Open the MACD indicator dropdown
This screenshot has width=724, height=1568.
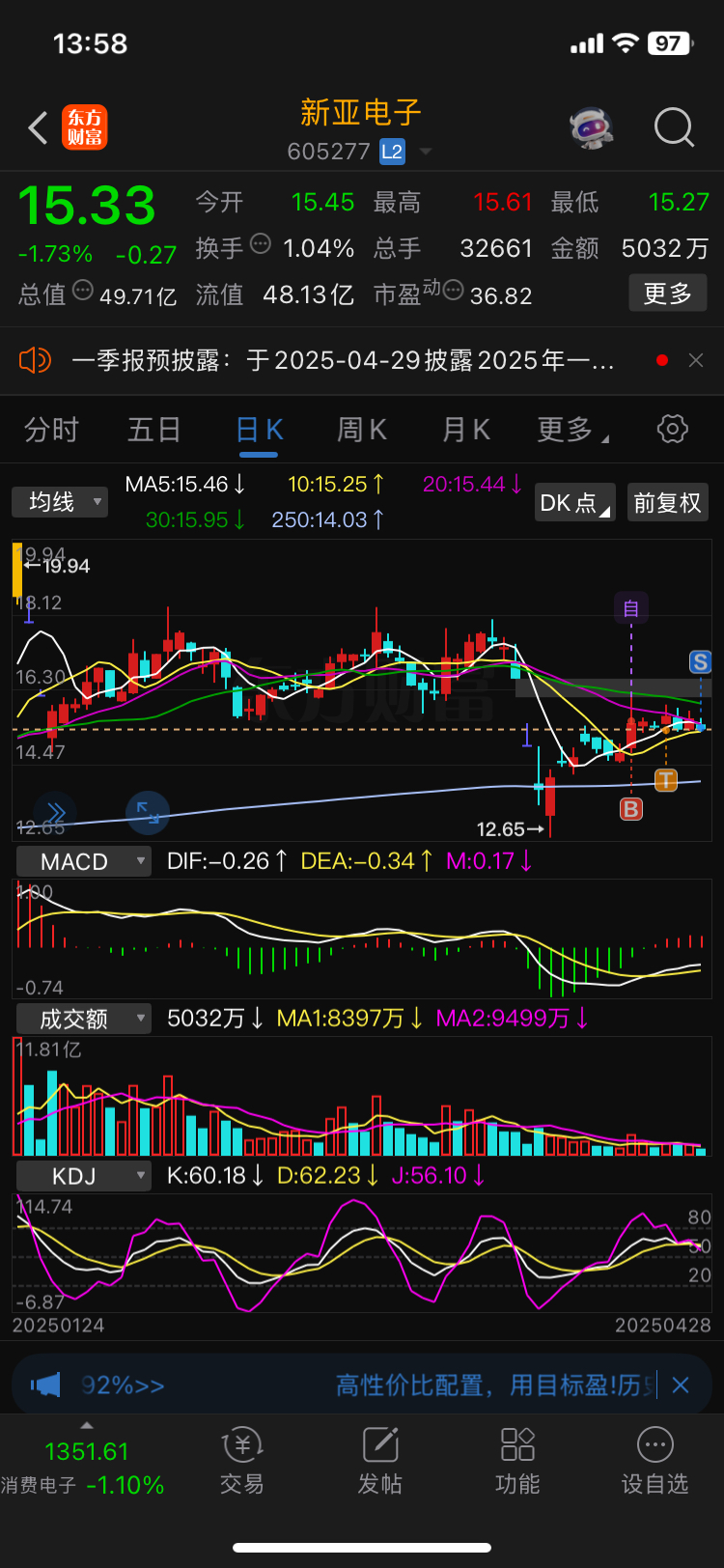pyautogui.click(x=84, y=861)
